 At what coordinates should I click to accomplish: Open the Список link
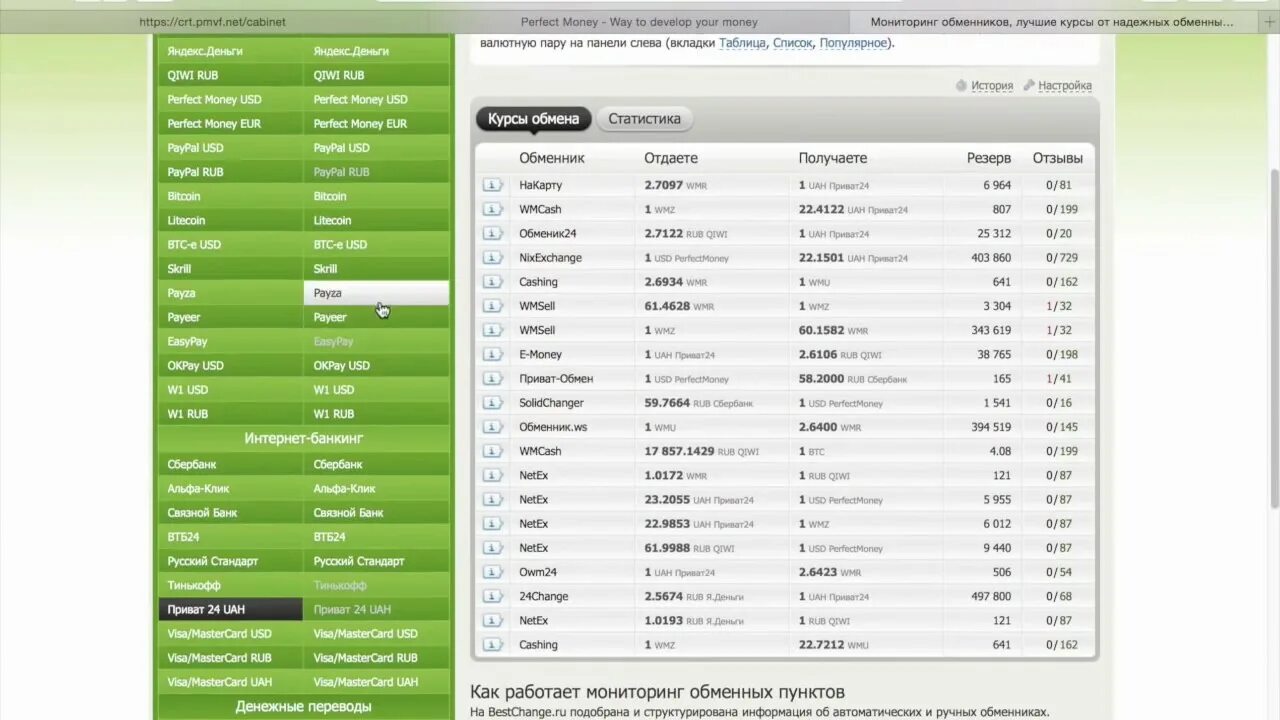click(792, 43)
